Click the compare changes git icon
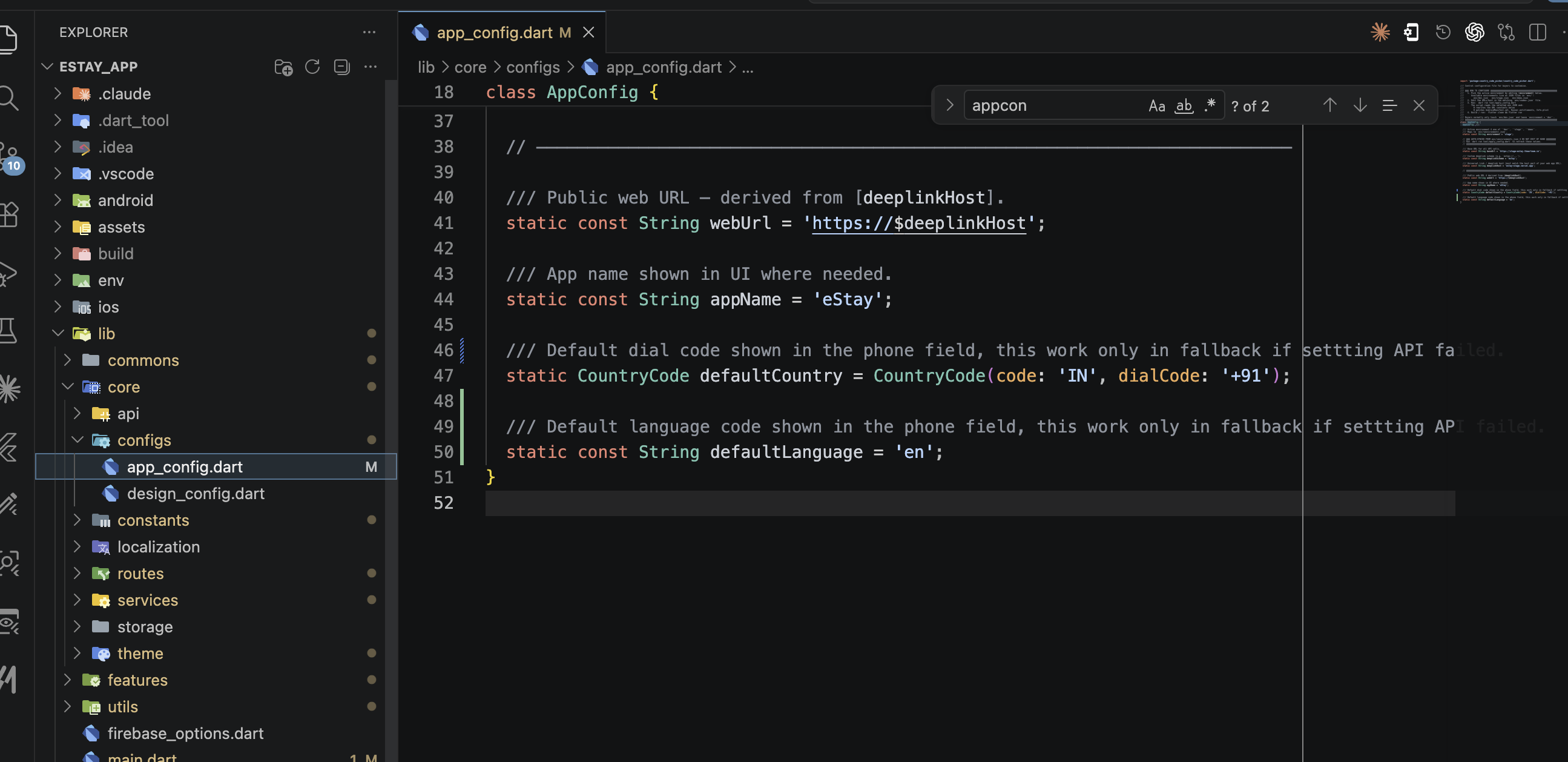The image size is (1568, 762). (x=1506, y=31)
